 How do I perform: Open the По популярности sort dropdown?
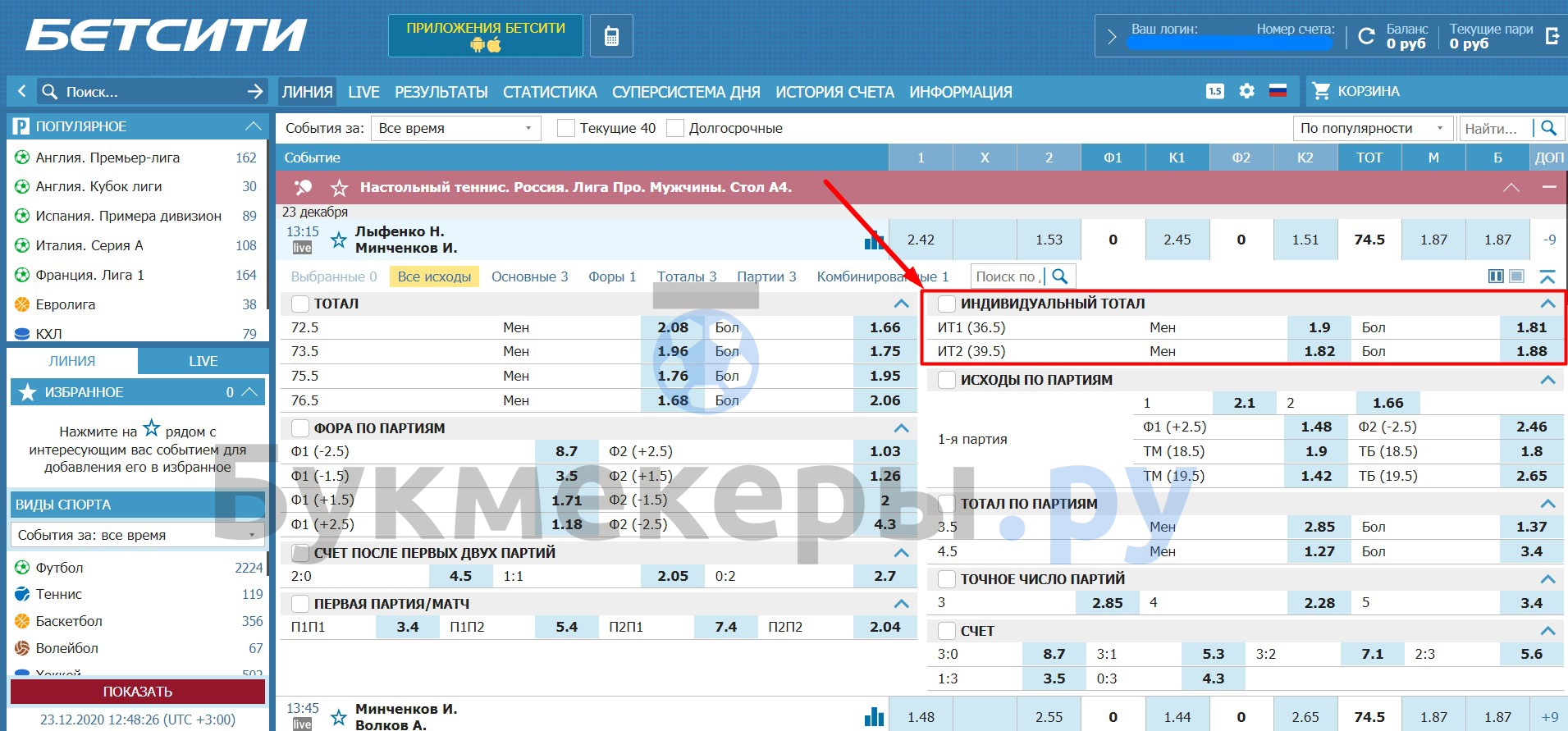click(1371, 128)
